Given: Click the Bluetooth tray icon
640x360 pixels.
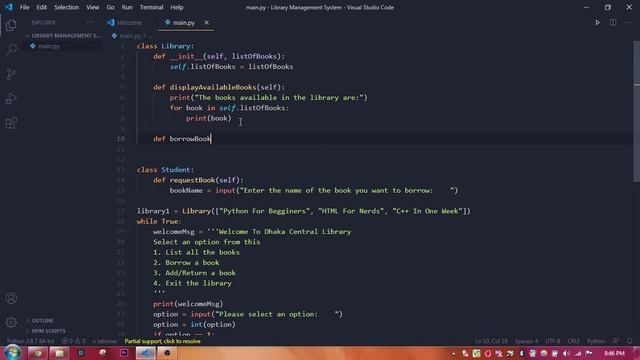Looking at the screenshot, I should 521,353.
